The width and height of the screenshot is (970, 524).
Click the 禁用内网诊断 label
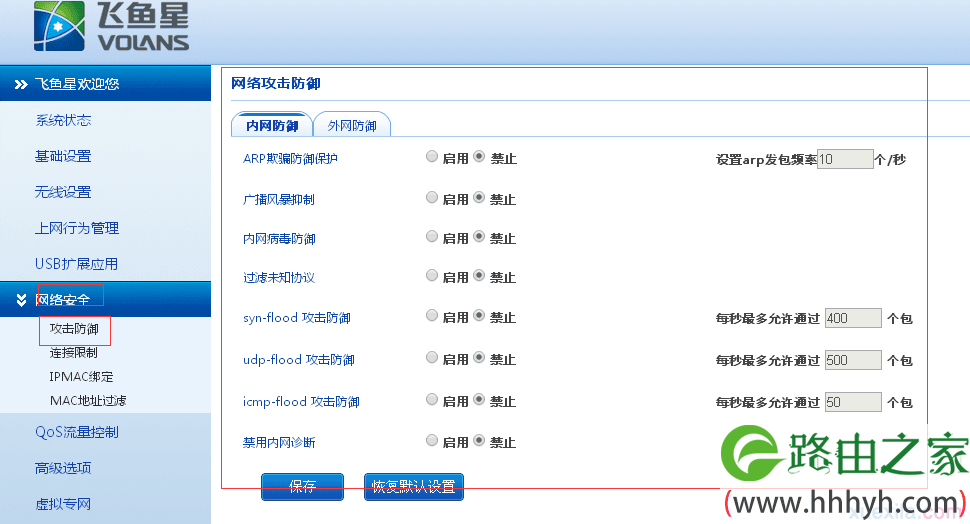[x=279, y=442]
